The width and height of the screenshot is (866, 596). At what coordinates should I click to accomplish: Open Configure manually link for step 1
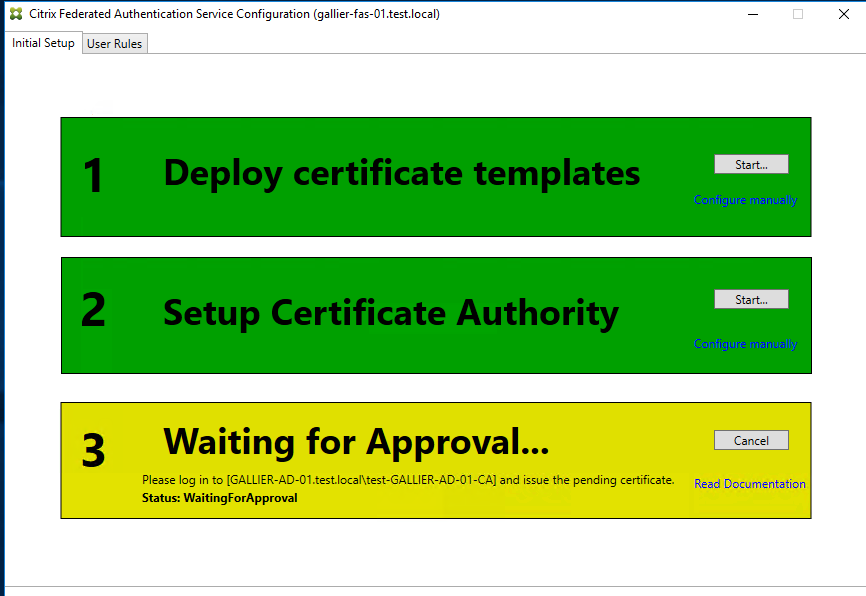pyautogui.click(x=745, y=200)
